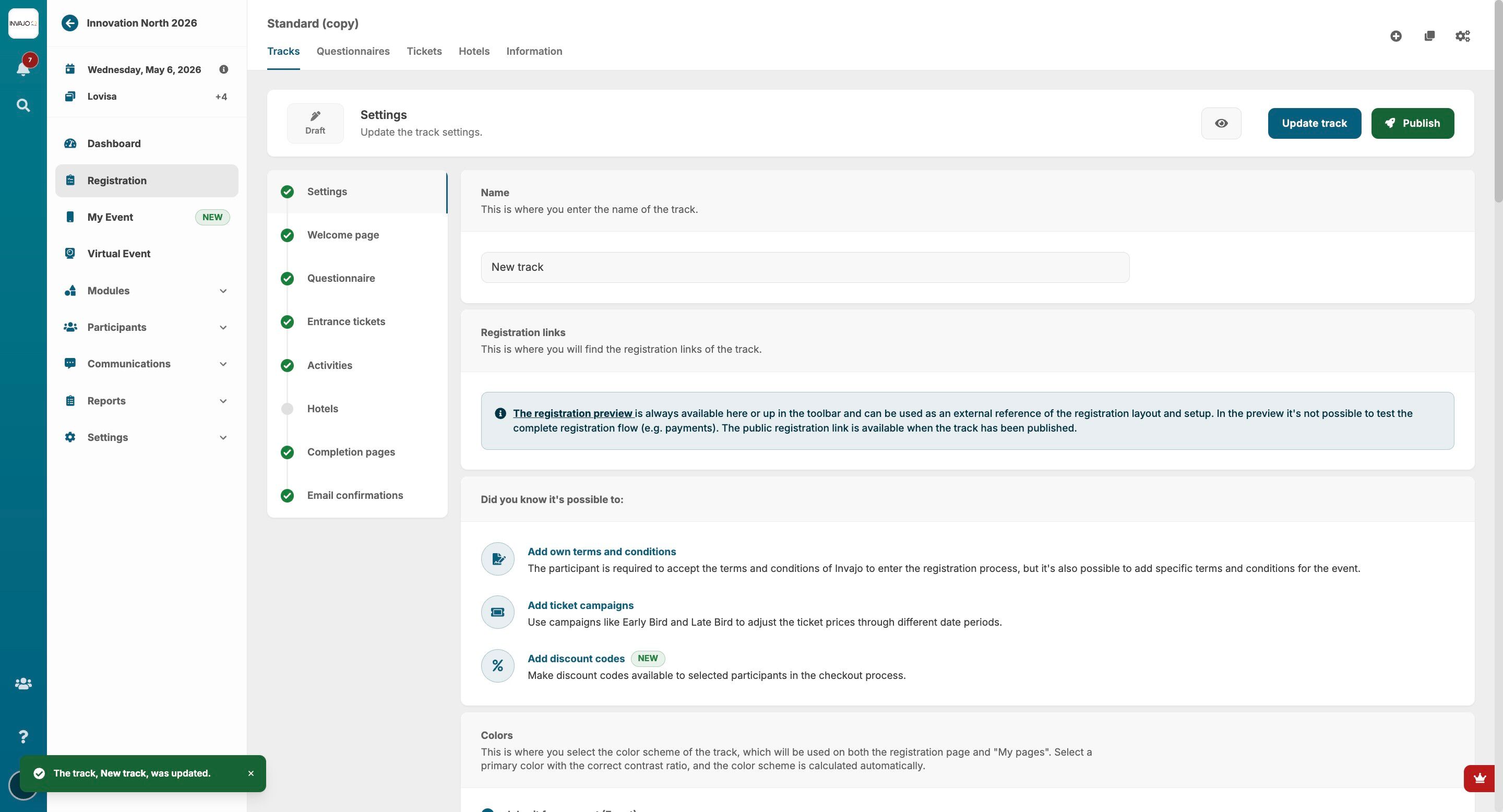Switch to the Questionnaires tab
This screenshot has height=812, width=1503.
352,51
